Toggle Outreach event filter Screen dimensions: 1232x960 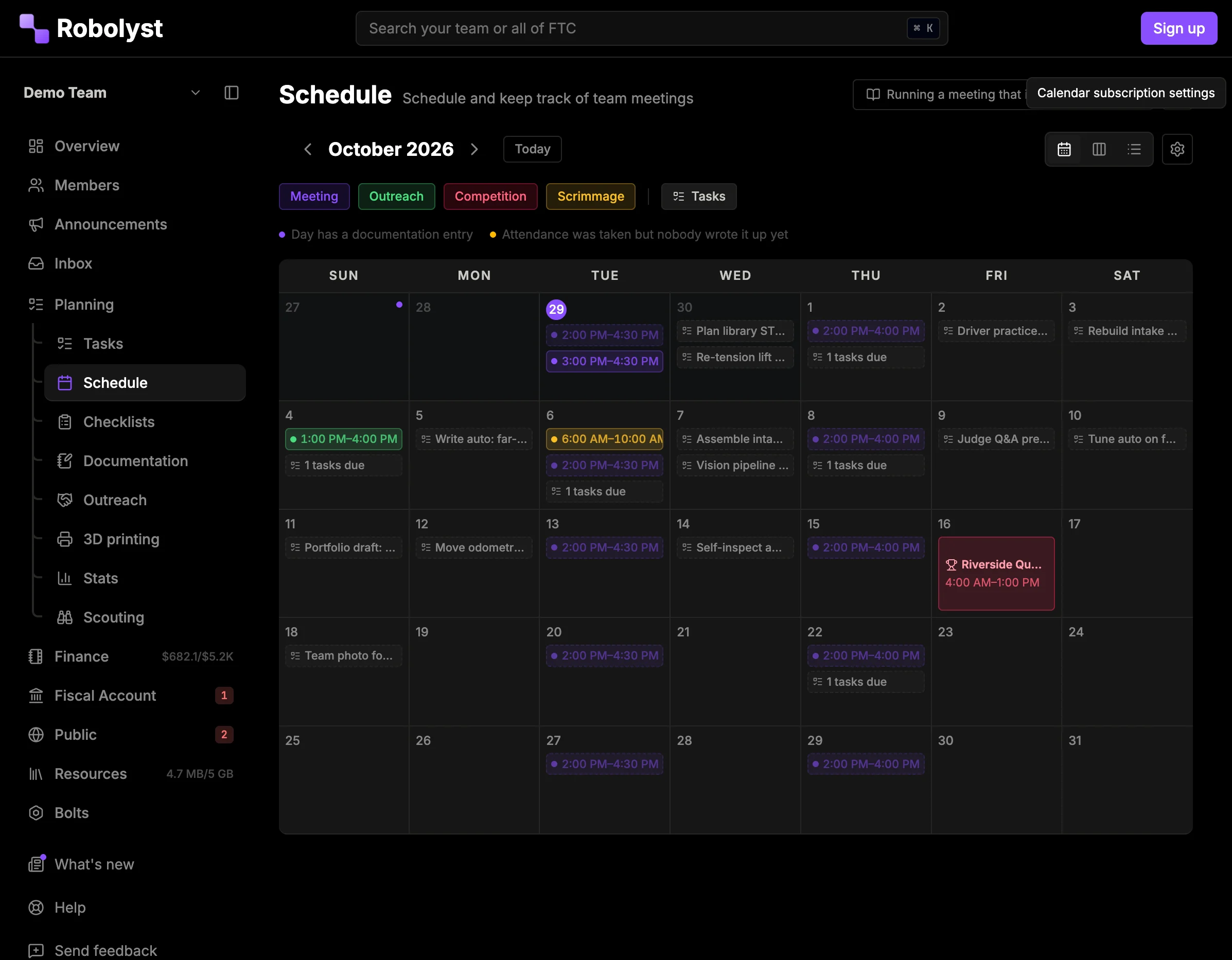click(x=396, y=197)
